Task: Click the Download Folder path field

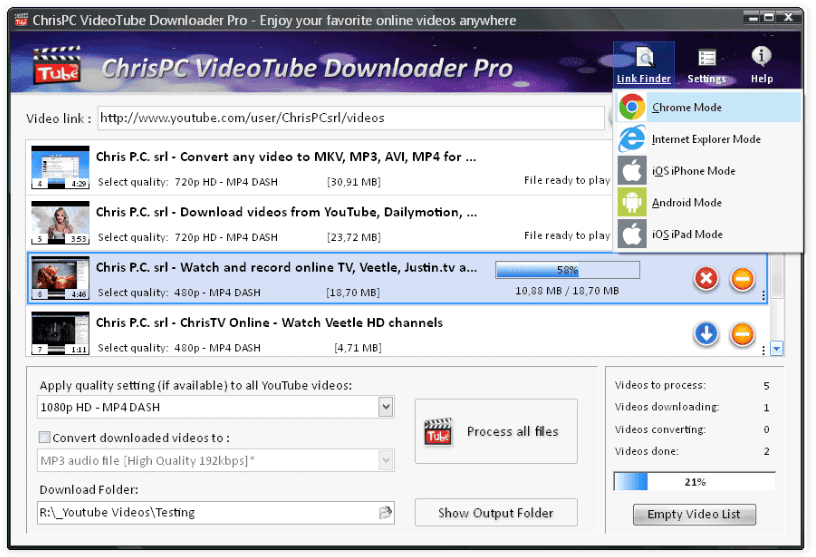Action: tap(215, 513)
